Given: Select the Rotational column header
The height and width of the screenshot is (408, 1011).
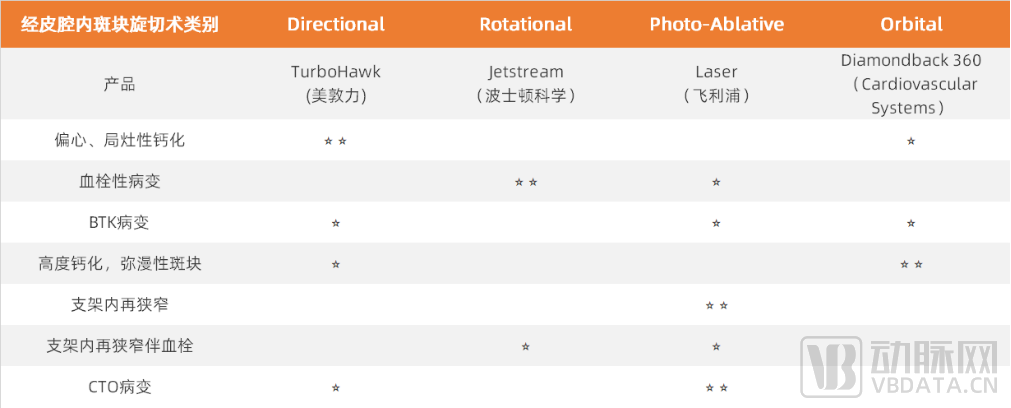Looking at the screenshot, I should coord(526,24).
